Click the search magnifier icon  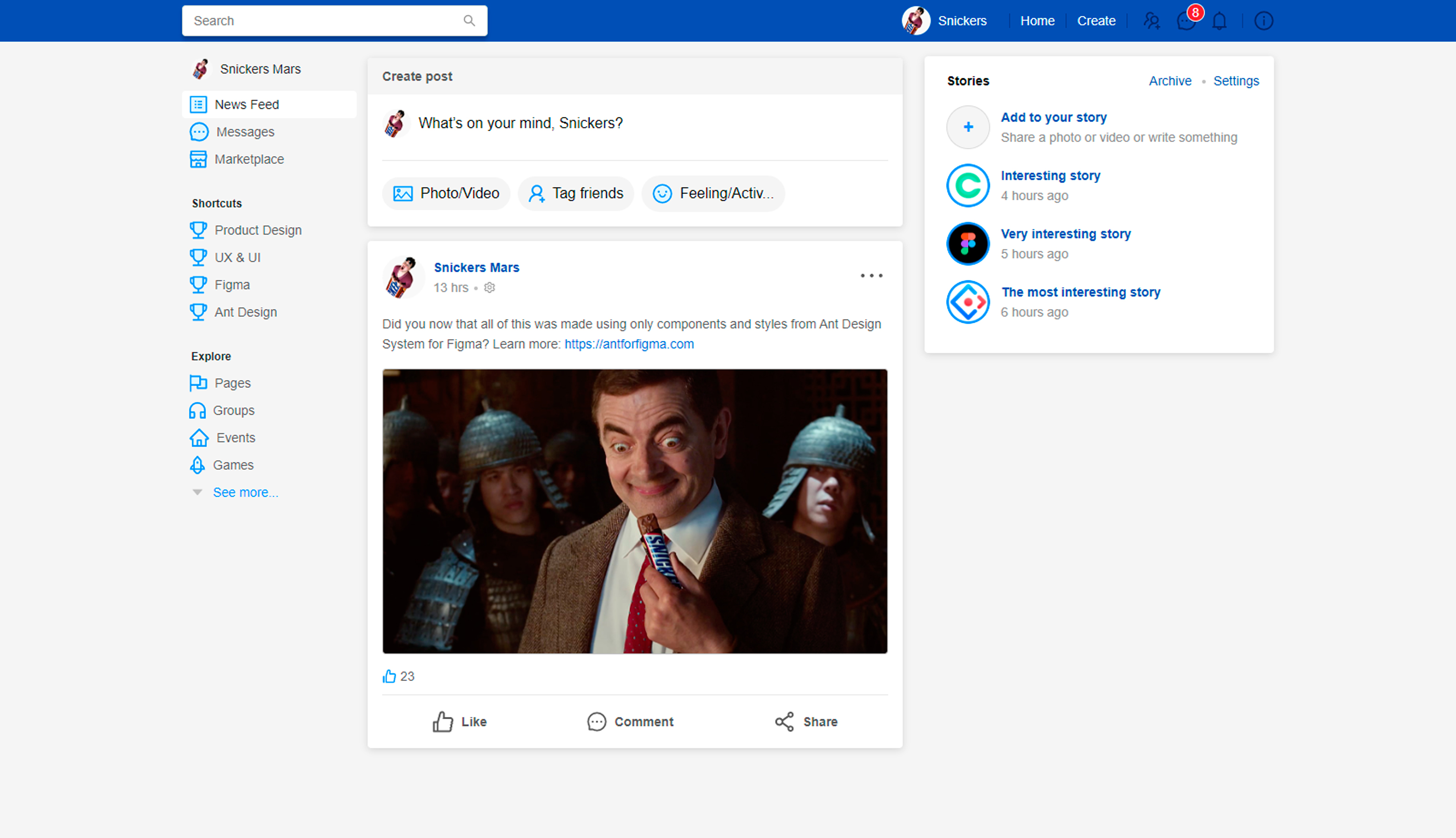[470, 21]
